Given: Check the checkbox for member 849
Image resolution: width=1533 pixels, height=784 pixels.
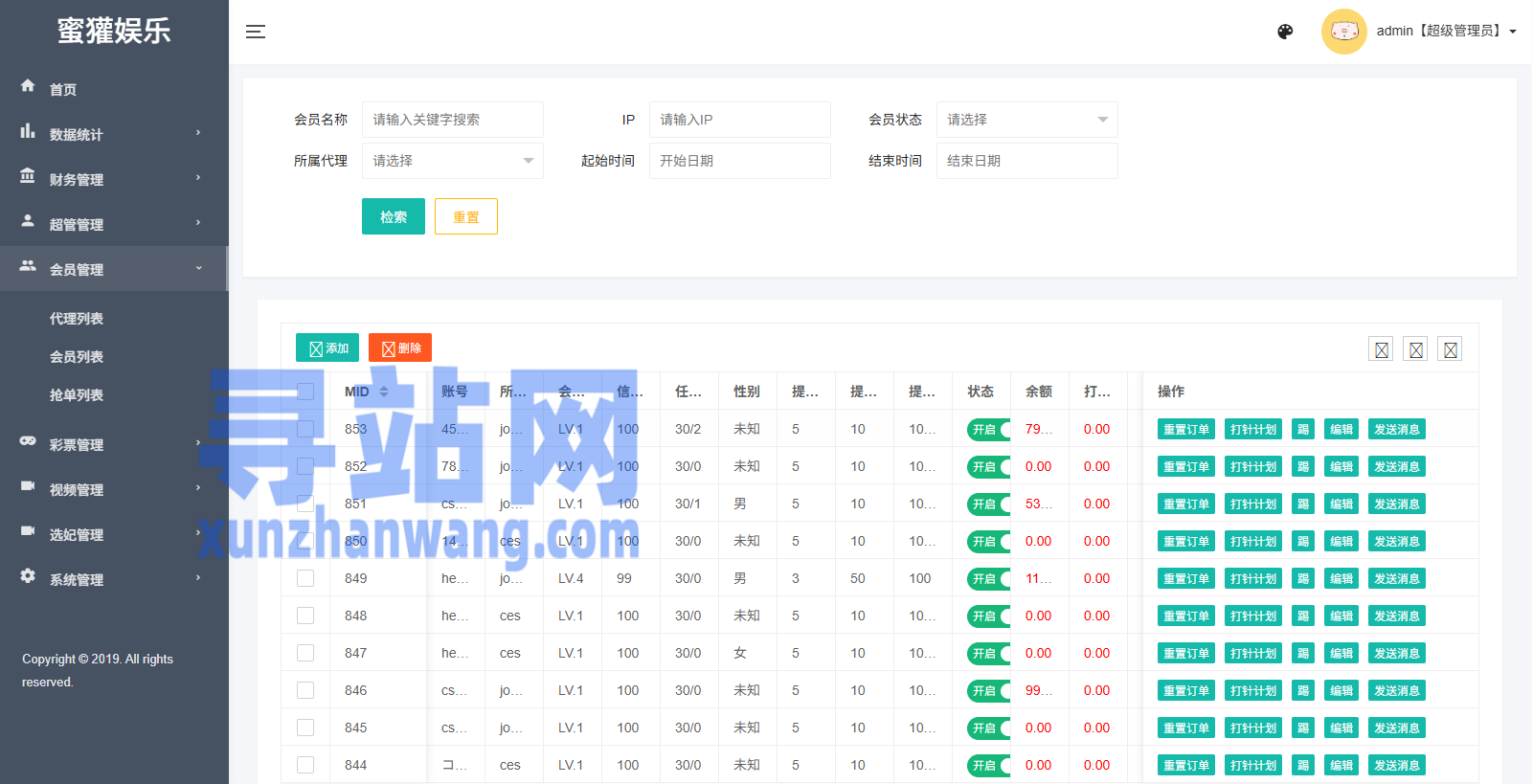Looking at the screenshot, I should coord(305,578).
